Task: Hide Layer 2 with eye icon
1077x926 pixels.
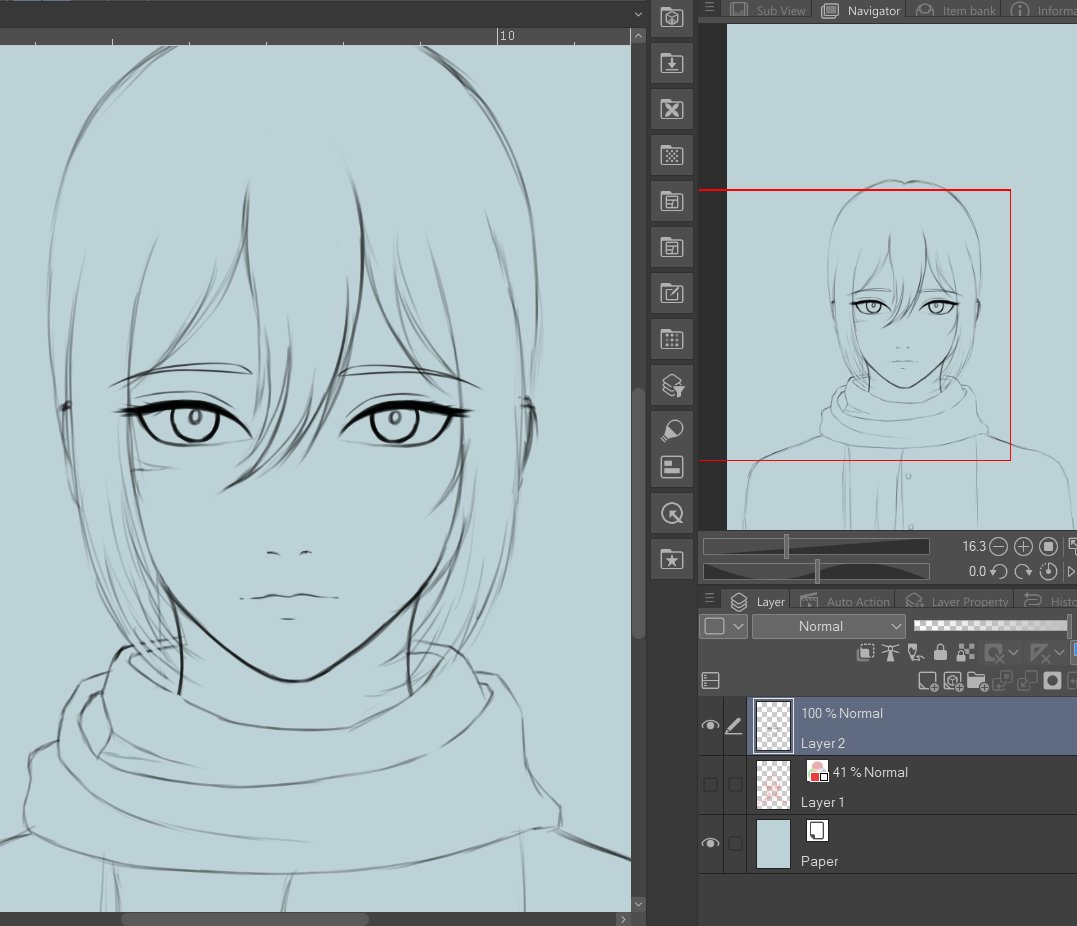Action: coord(711,725)
